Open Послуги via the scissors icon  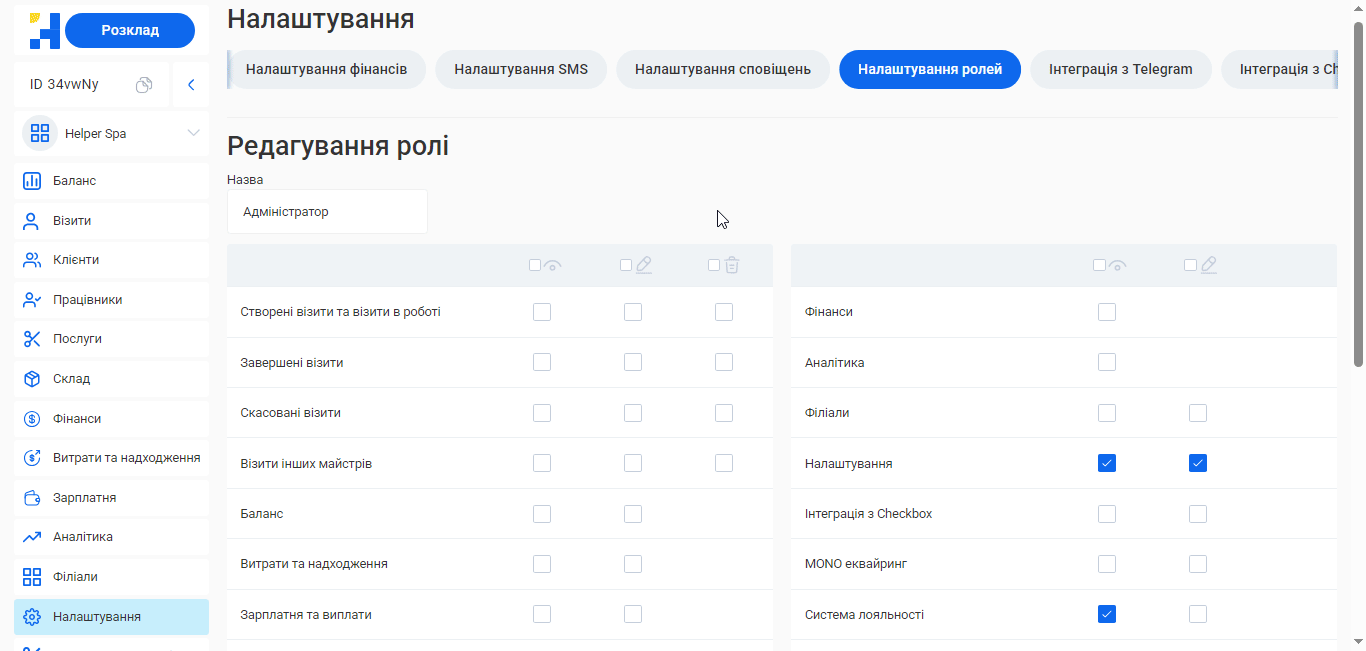pyautogui.click(x=32, y=339)
